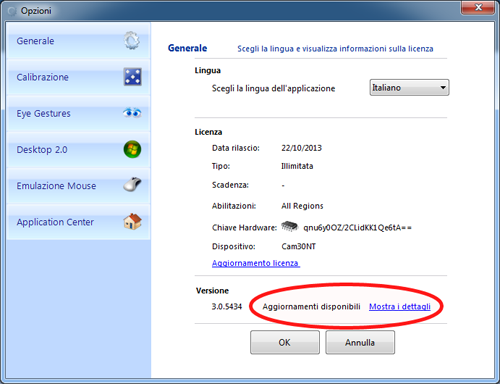This screenshot has width=500, height=384.
Task: Cancel with the Annulla button
Action: pyautogui.click(x=360, y=342)
